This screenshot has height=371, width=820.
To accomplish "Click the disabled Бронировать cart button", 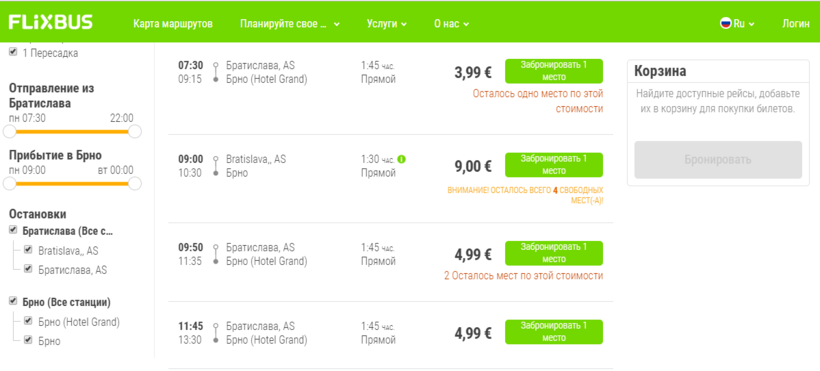I will [718, 160].
